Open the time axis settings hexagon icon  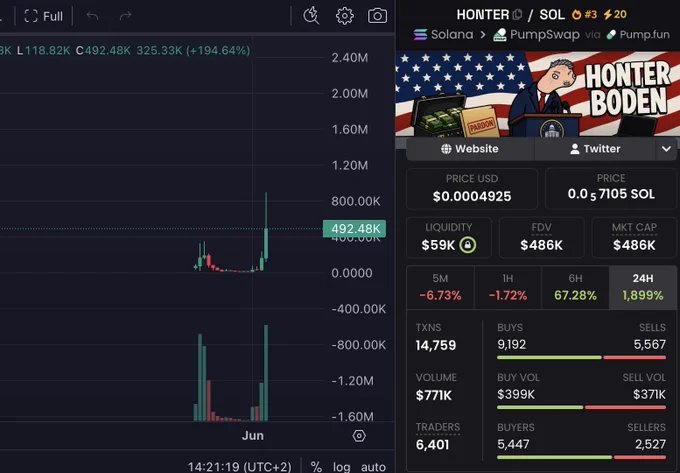(x=359, y=436)
